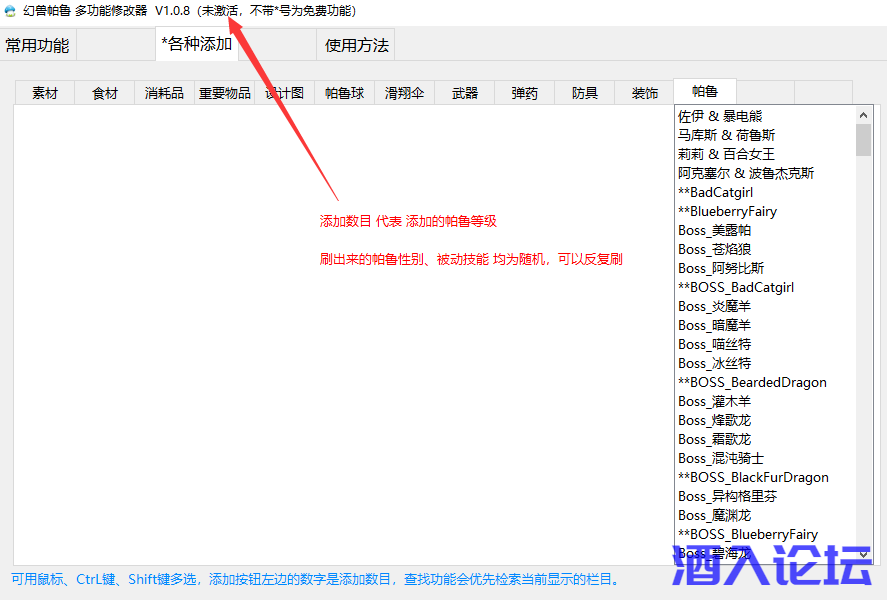Choose Boss_混沌骑士 from the list
The image size is (887, 600).
[721, 458]
